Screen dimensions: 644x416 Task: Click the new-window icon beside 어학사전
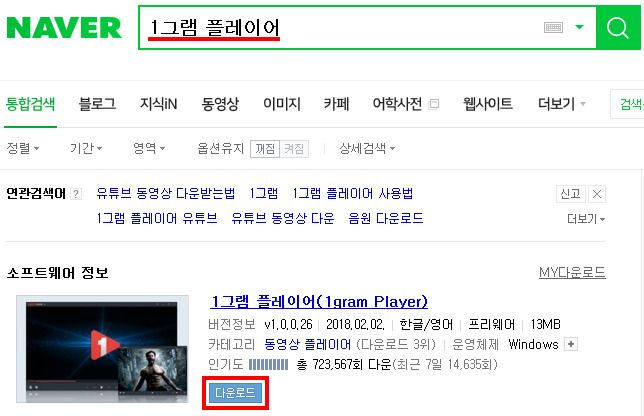point(434,104)
